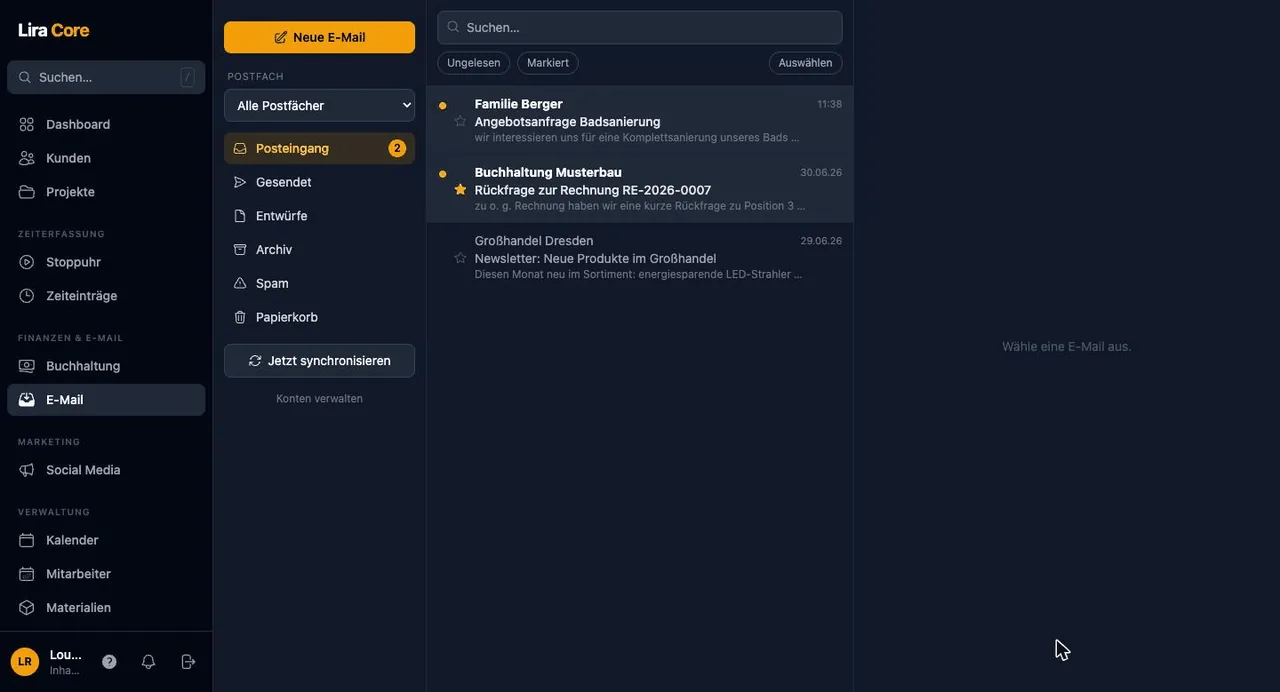Open the Alle Postfächer dropdown
This screenshot has height=692, width=1280.
pyautogui.click(x=319, y=105)
